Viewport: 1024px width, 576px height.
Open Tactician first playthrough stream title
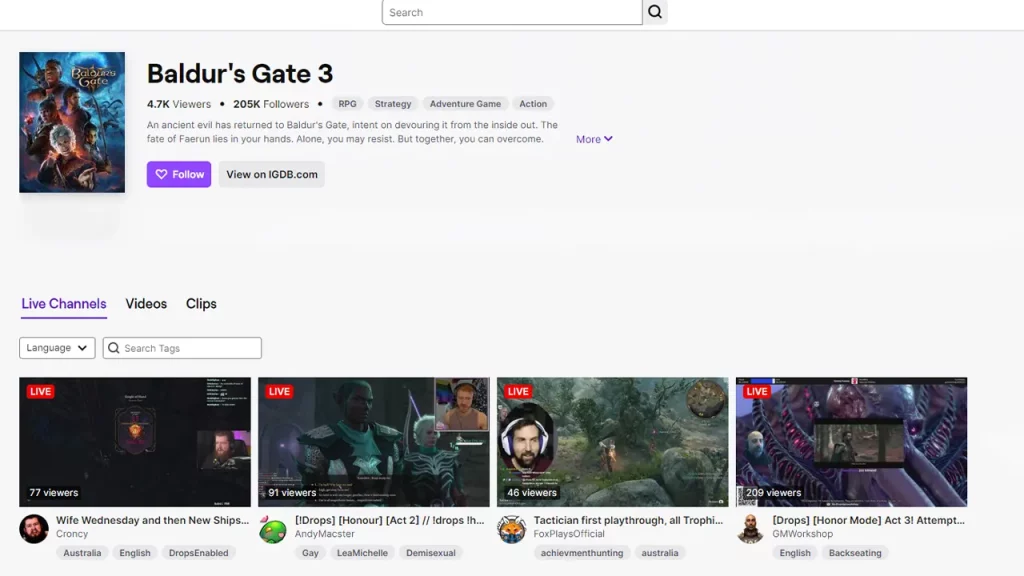pyautogui.click(x=628, y=520)
